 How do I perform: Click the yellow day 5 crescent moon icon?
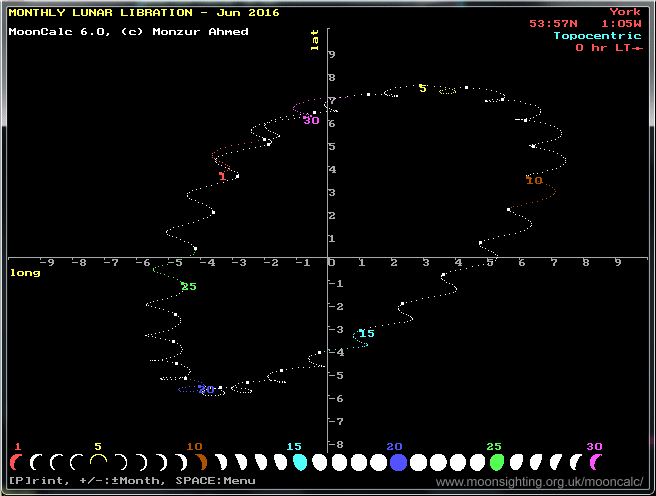[98, 462]
